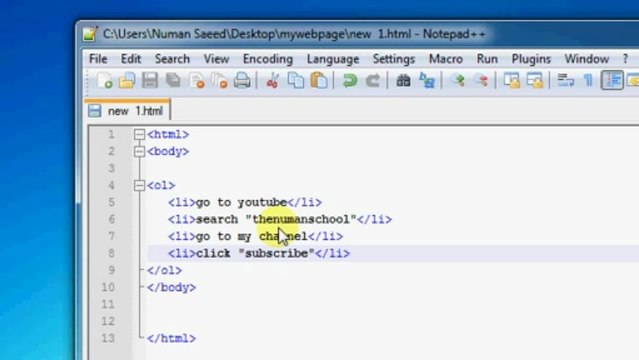Click the Notepad++ window title bar path
The width and height of the screenshot is (639, 360).
(294, 34)
